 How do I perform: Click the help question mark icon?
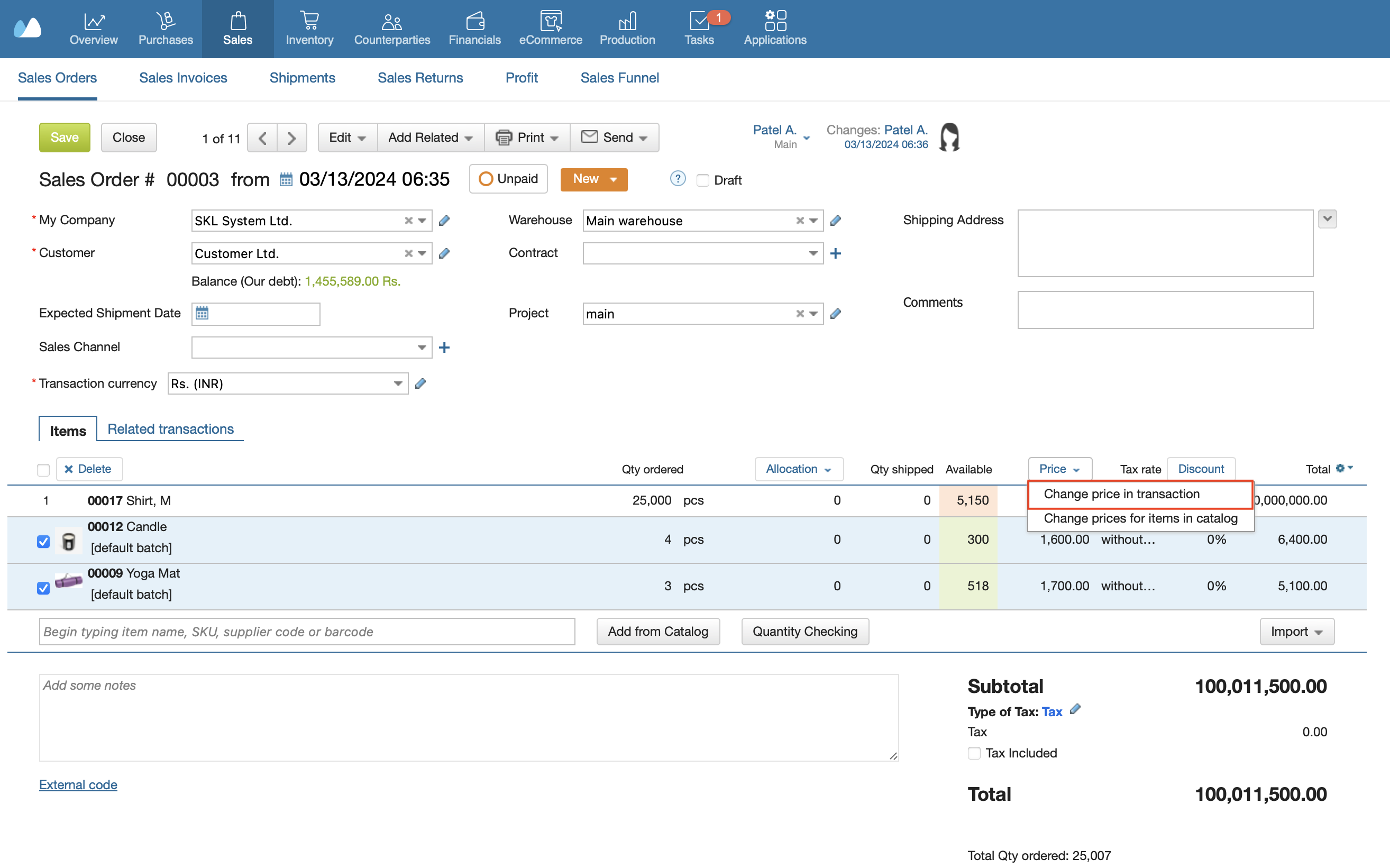point(678,179)
